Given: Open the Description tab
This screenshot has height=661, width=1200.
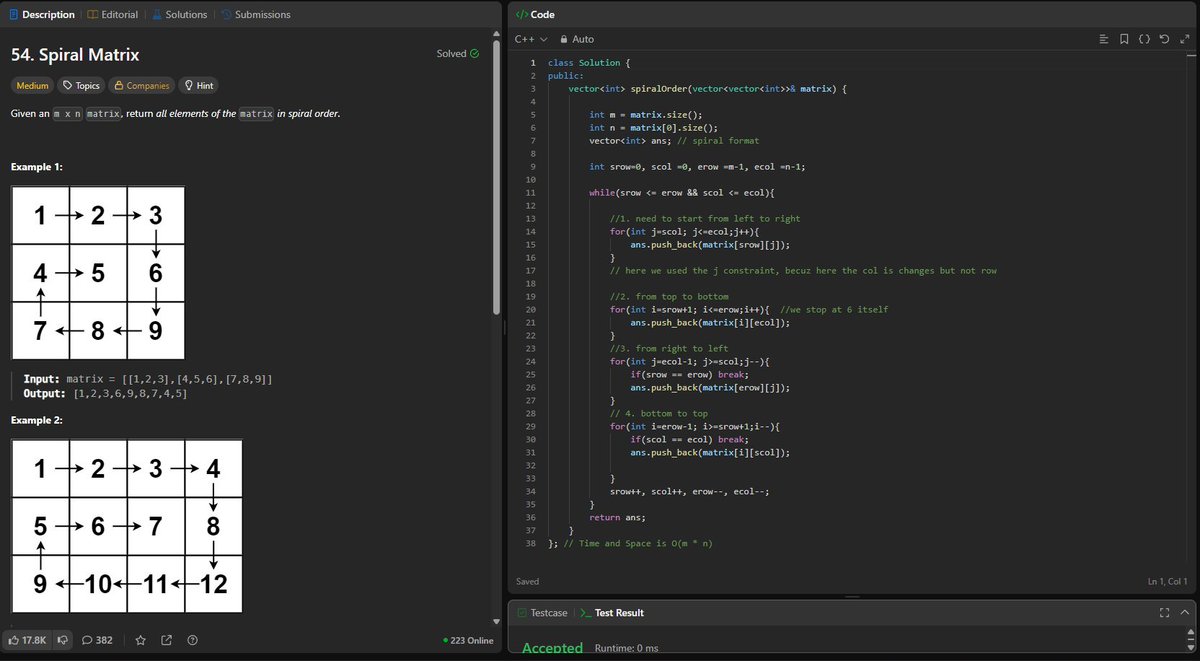Looking at the screenshot, I should coord(42,15).
